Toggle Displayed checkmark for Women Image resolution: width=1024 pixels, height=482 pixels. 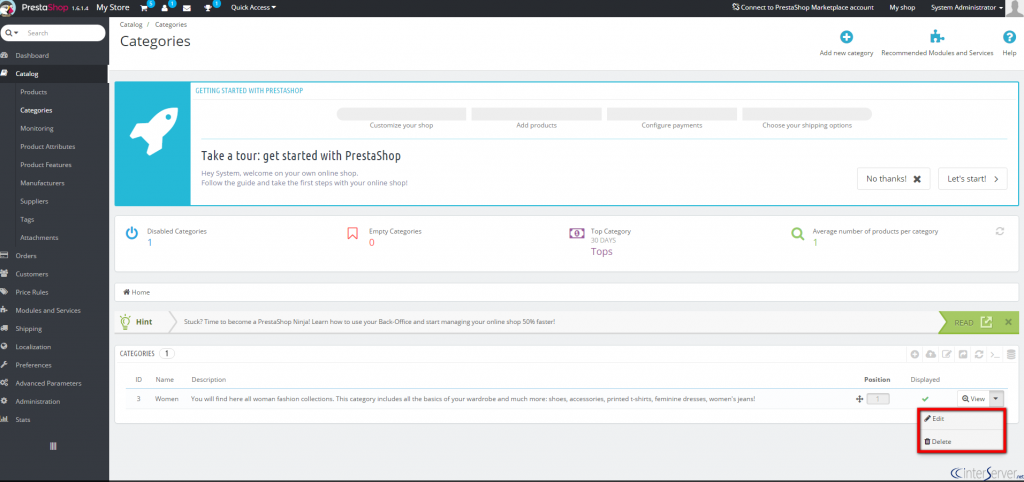tap(925, 398)
